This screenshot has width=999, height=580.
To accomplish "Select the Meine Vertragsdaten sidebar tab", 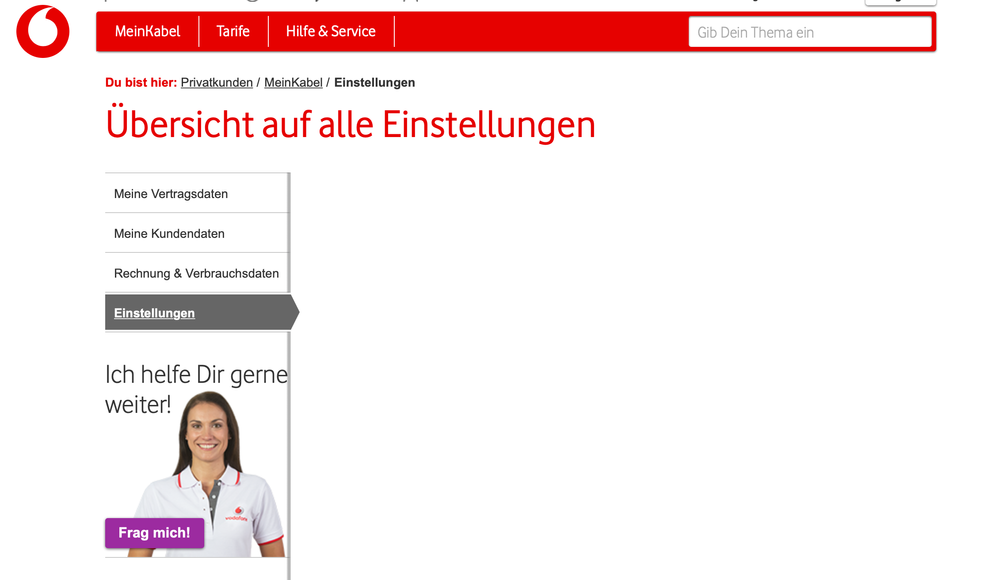I will tap(172, 193).
